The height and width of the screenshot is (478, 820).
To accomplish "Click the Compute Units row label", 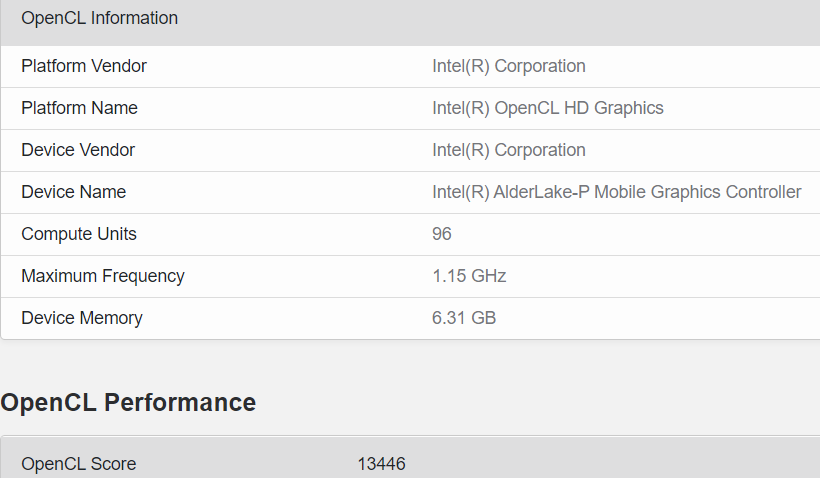I will tap(79, 234).
